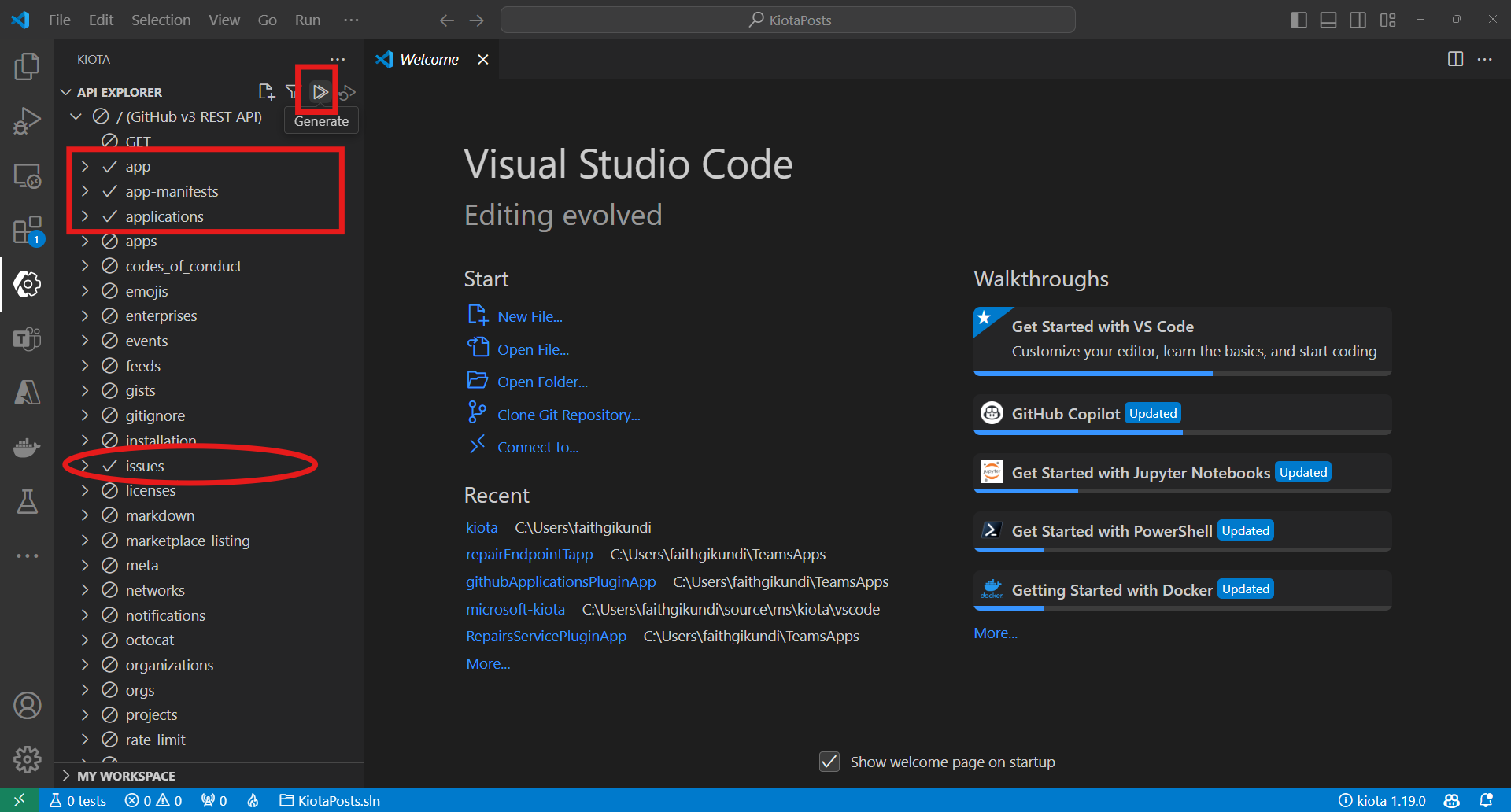Go back with the left arrow
This screenshot has height=812, width=1511.
(447, 20)
